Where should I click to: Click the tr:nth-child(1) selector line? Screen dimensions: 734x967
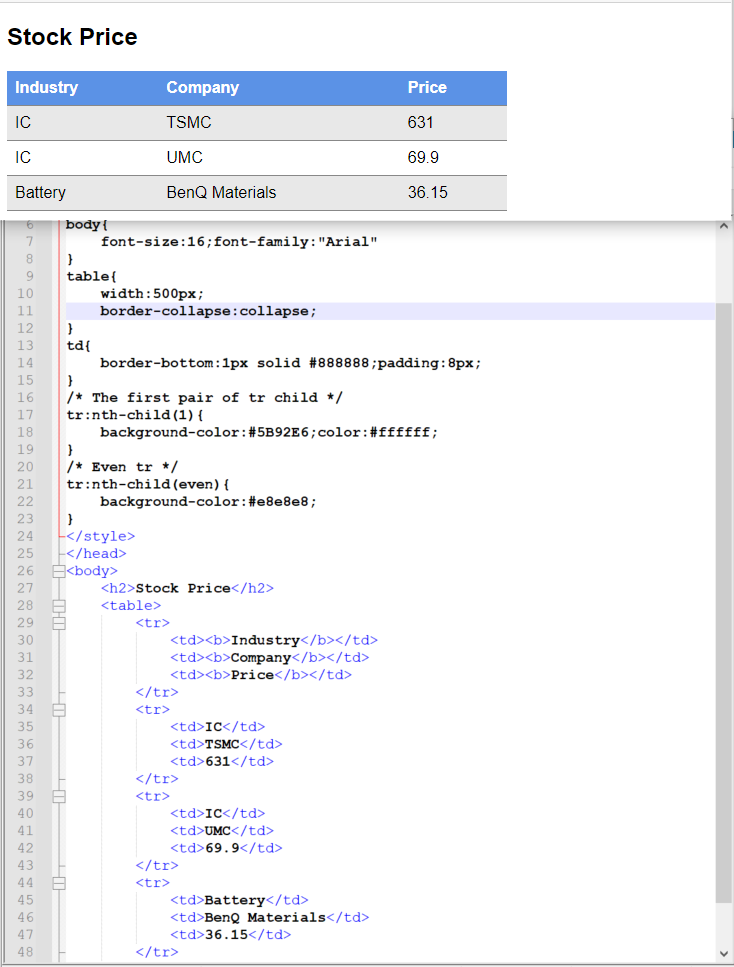tap(135, 415)
